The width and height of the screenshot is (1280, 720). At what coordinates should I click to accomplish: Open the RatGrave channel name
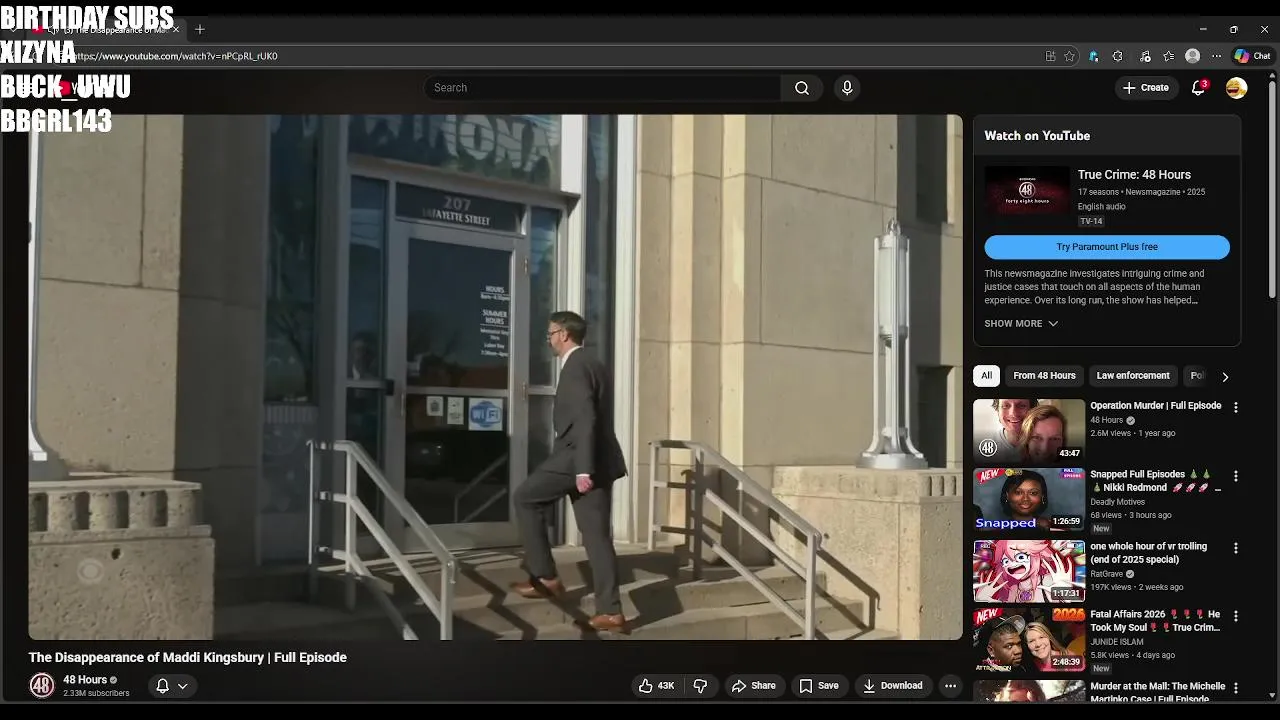[1106, 575]
